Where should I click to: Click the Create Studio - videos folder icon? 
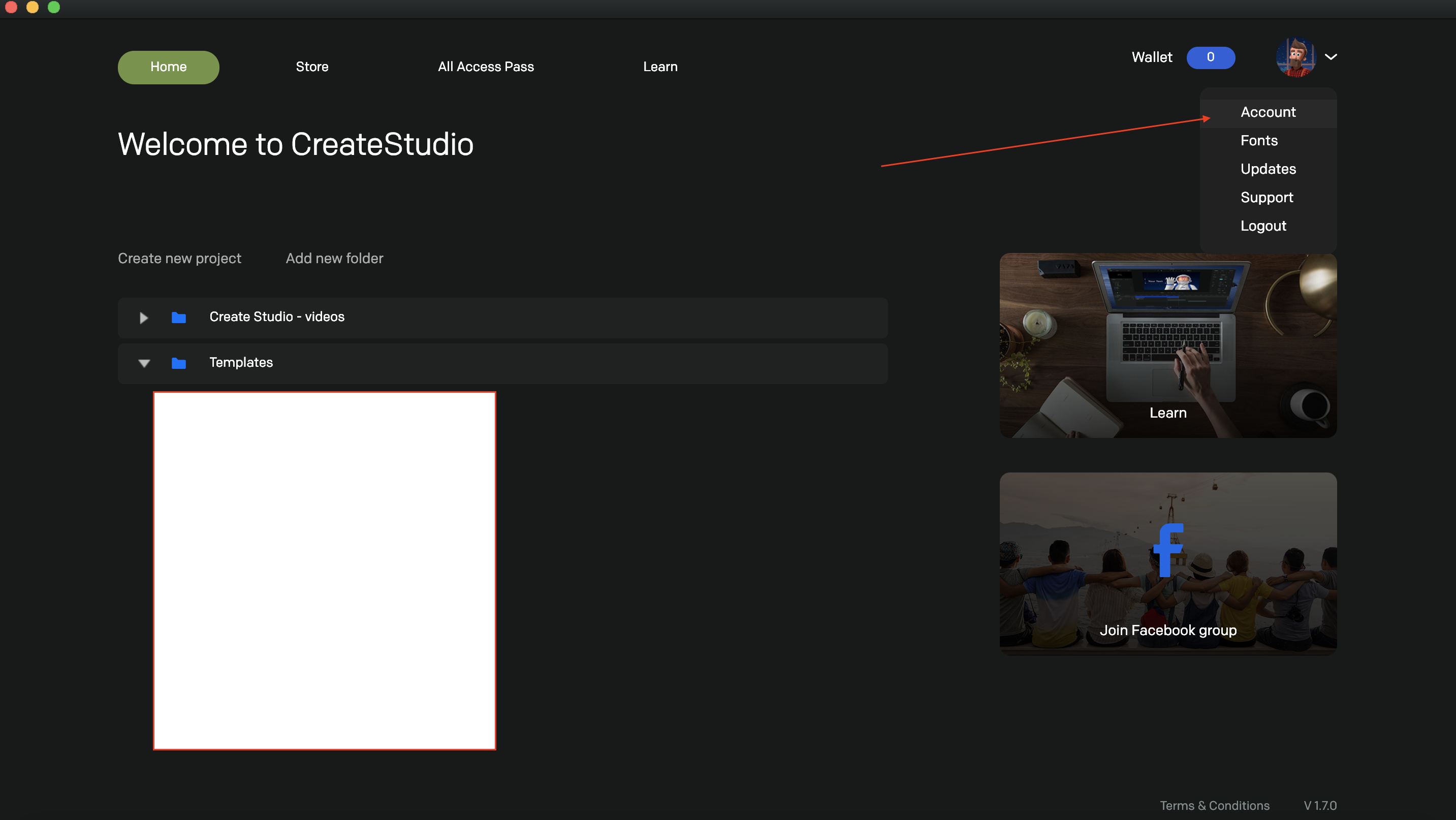(x=179, y=318)
